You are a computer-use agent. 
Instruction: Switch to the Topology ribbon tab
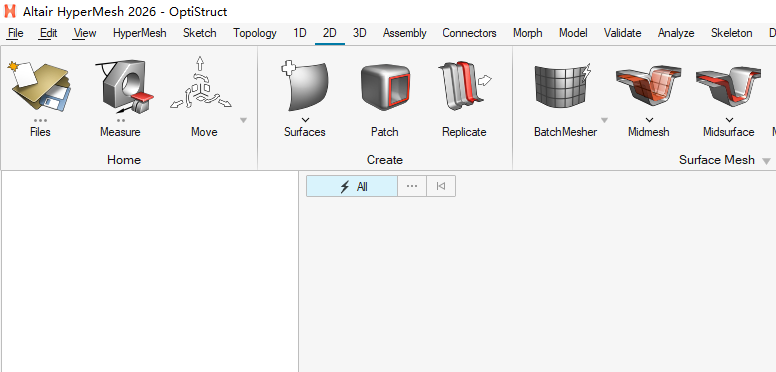255,33
